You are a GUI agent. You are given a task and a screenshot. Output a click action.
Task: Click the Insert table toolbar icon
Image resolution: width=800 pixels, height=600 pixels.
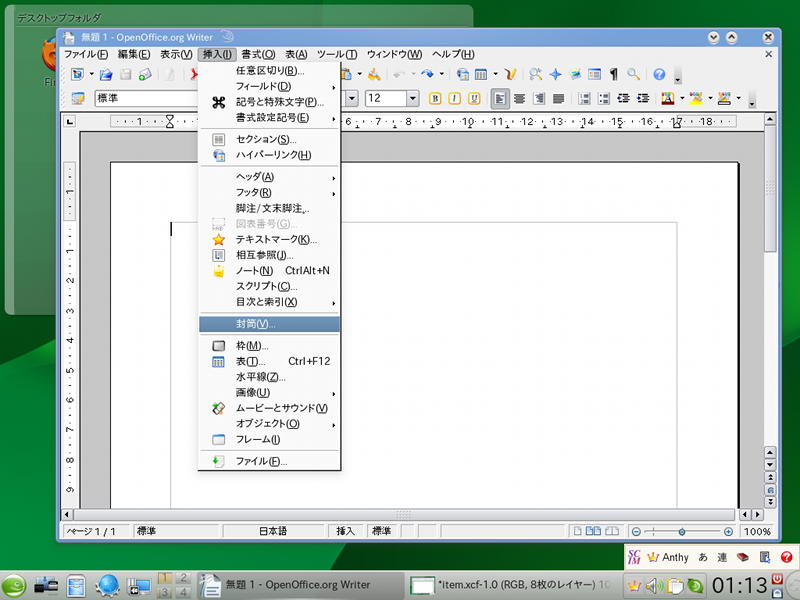[481, 74]
